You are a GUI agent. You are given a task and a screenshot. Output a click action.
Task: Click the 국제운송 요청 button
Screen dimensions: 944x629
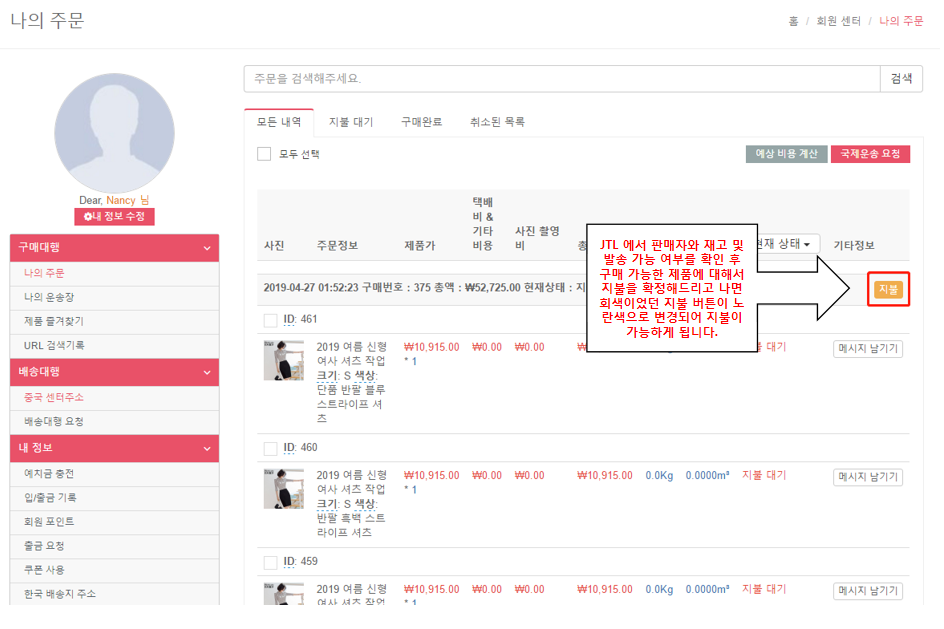click(870, 154)
